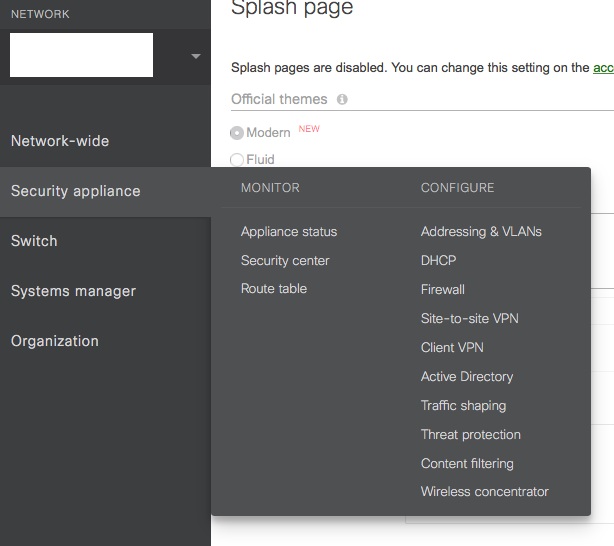This screenshot has width=614, height=546.
Task: Open the Firewall configuration page
Action: click(x=443, y=290)
